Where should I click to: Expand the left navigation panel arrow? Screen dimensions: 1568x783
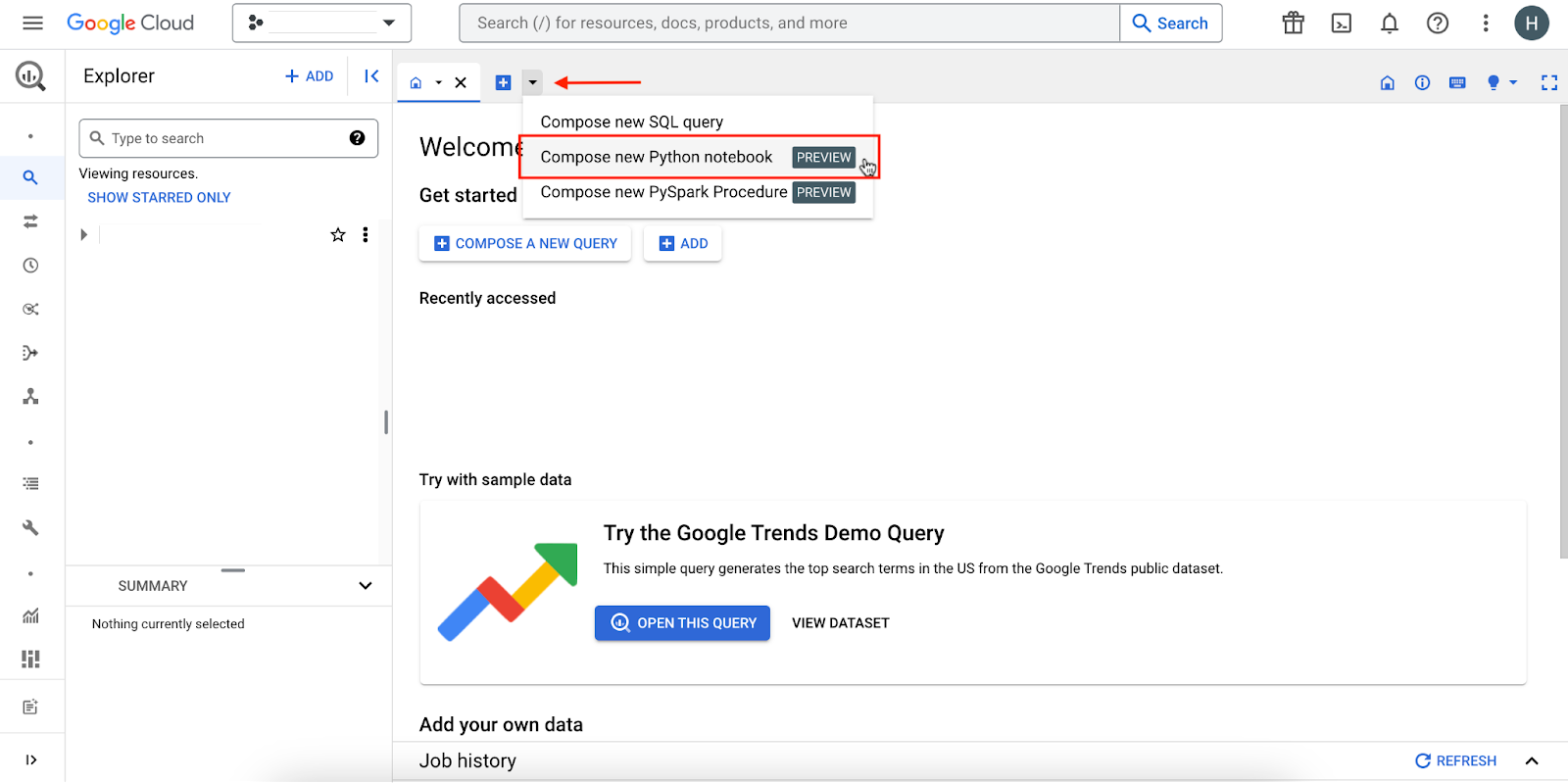tap(31, 759)
